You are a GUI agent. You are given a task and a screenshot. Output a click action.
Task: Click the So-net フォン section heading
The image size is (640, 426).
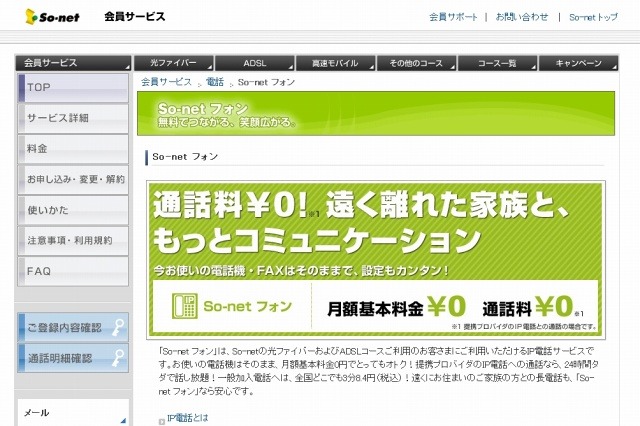(185, 157)
